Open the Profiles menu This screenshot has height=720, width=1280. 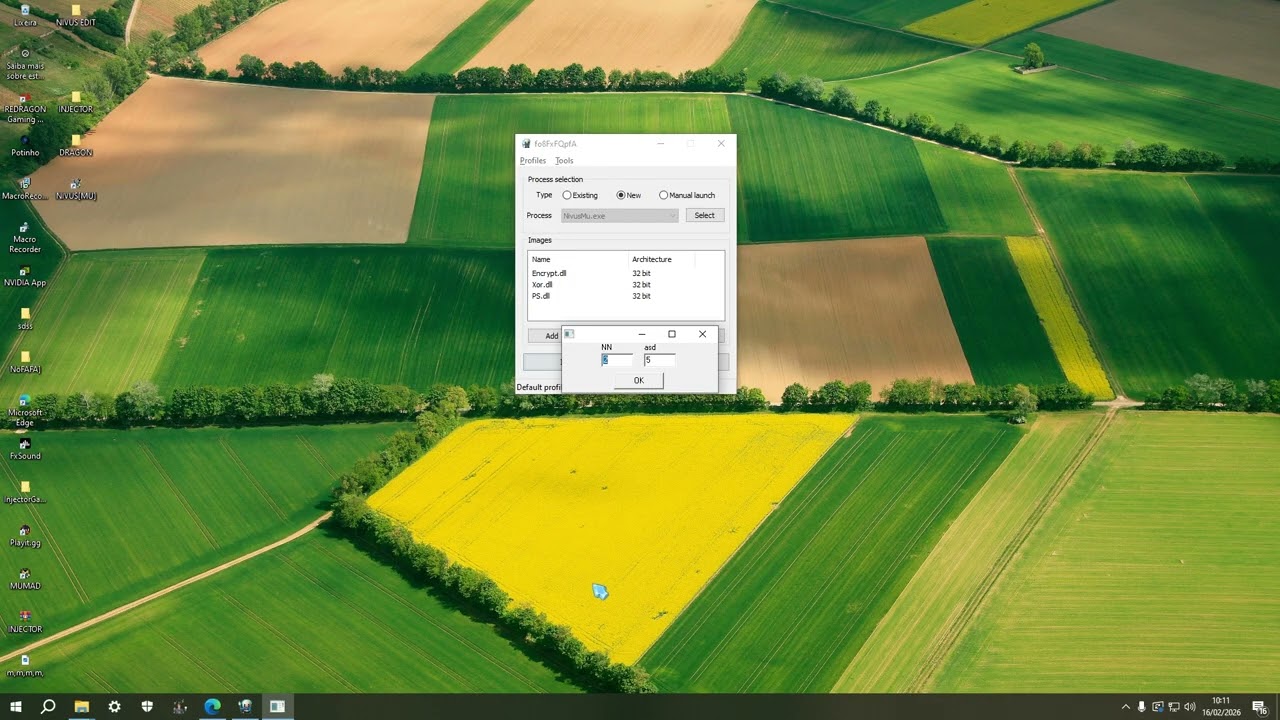533,161
